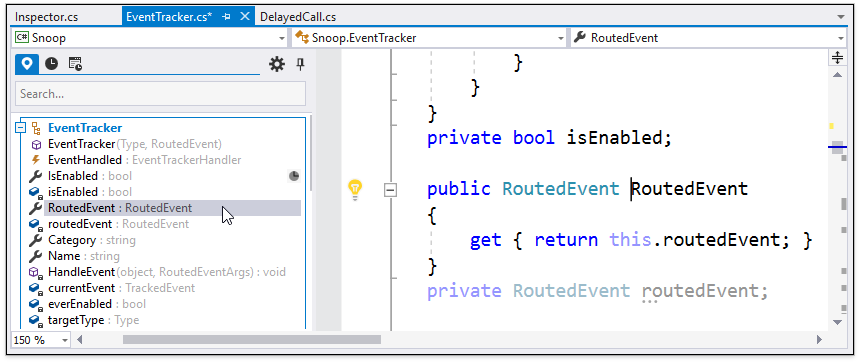Select EventHandled : EventTrackerHandler
The height and width of the screenshot is (363, 860).
(x=145, y=160)
